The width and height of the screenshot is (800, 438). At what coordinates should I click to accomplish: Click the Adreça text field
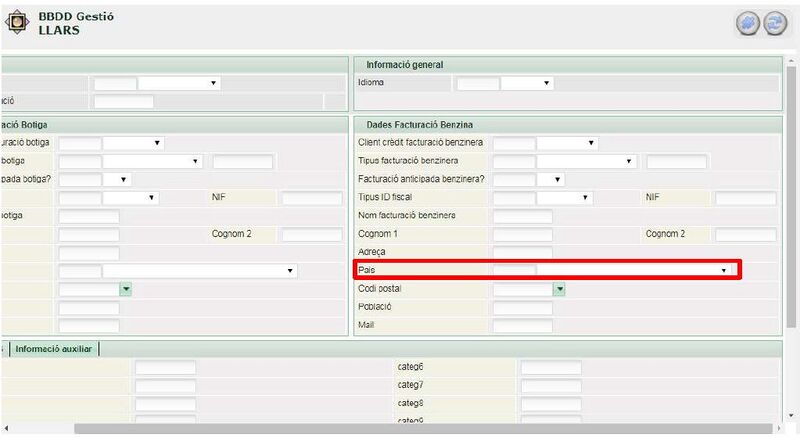[x=522, y=252]
